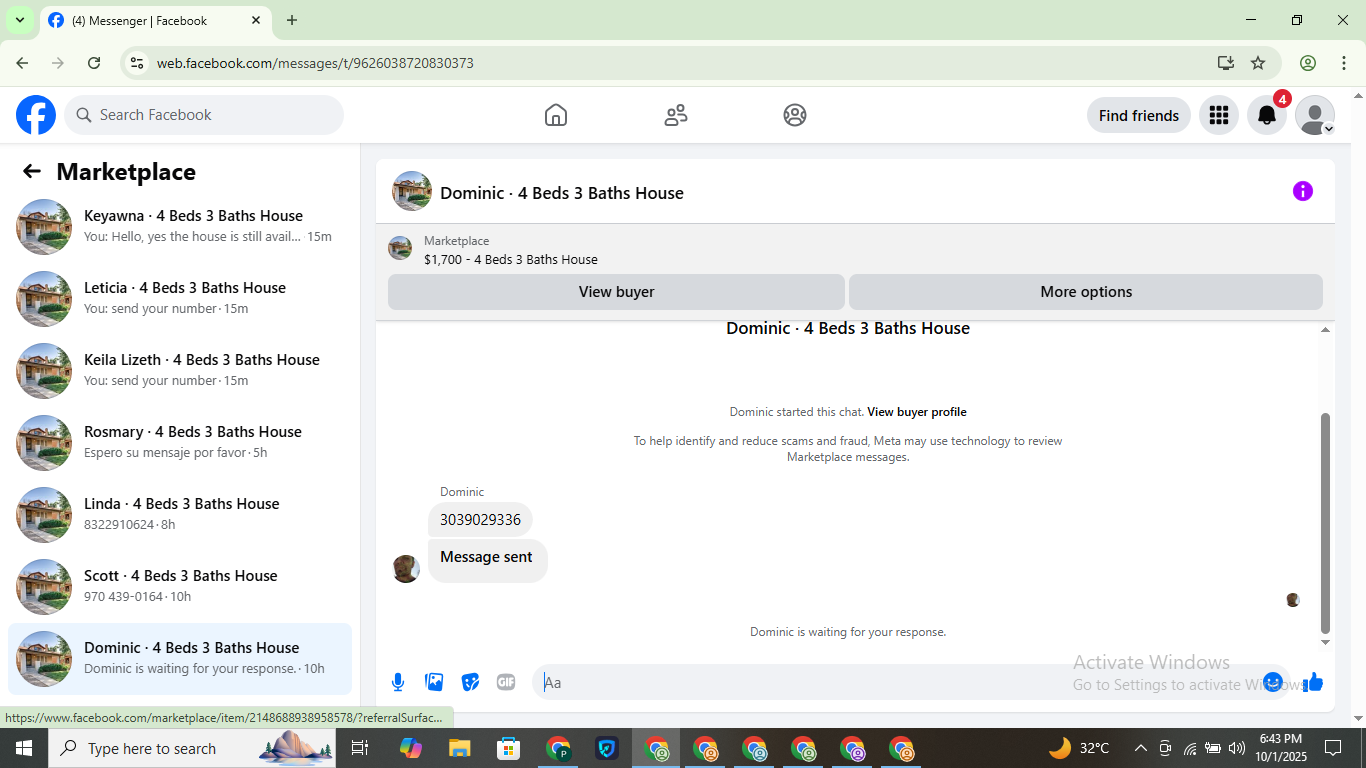
Task: Open conversation information purple icon
Action: (1302, 191)
